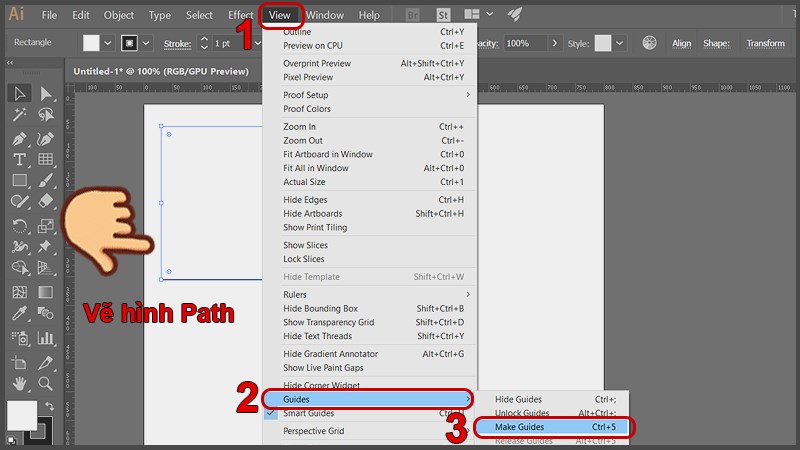The image size is (800, 450).
Task: Open Adobe Bridge via Br icon
Action: [x=412, y=15]
